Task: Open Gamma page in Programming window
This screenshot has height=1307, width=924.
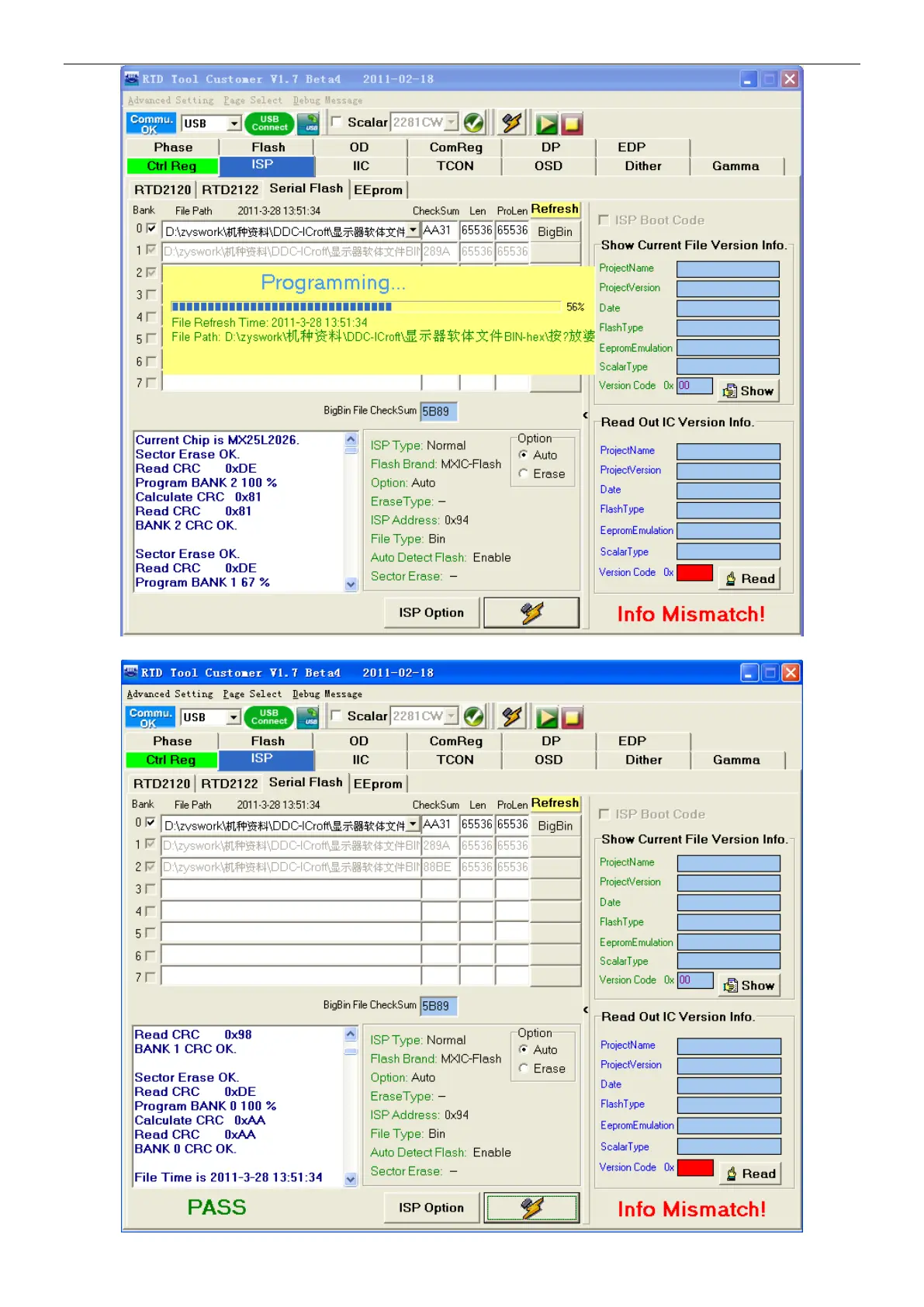Action: (736, 166)
